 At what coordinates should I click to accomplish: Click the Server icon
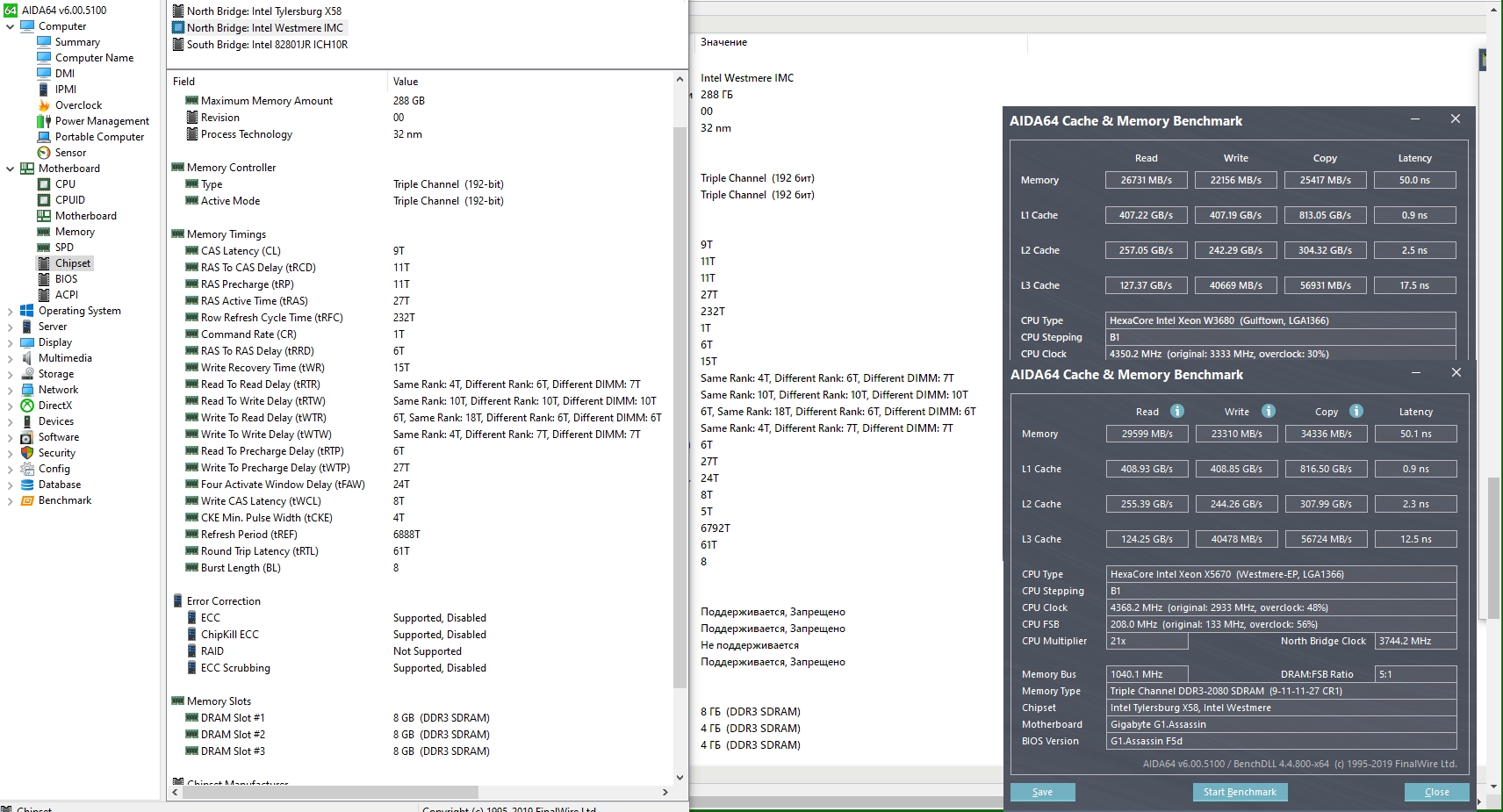pos(27,327)
